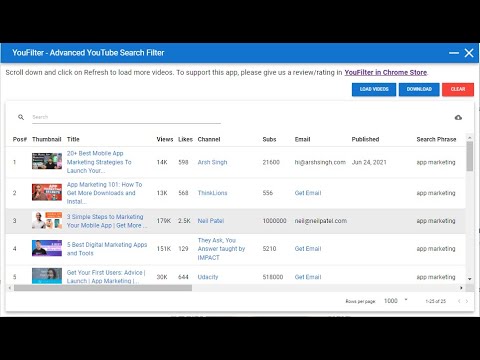Click the 179K views value
The height and width of the screenshot is (360, 480).
tap(164, 221)
